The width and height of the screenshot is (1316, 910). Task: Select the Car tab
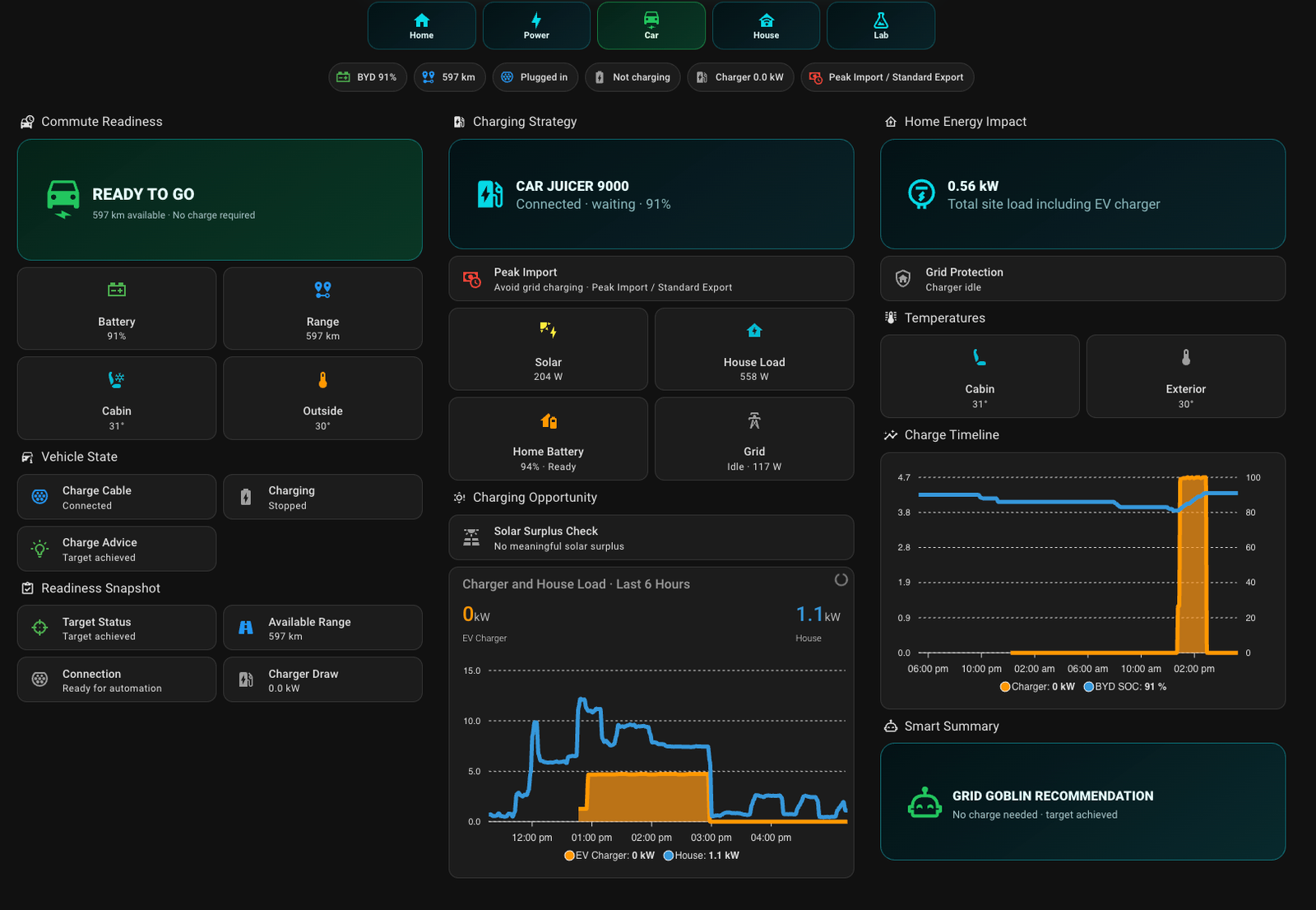click(x=651, y=26)
